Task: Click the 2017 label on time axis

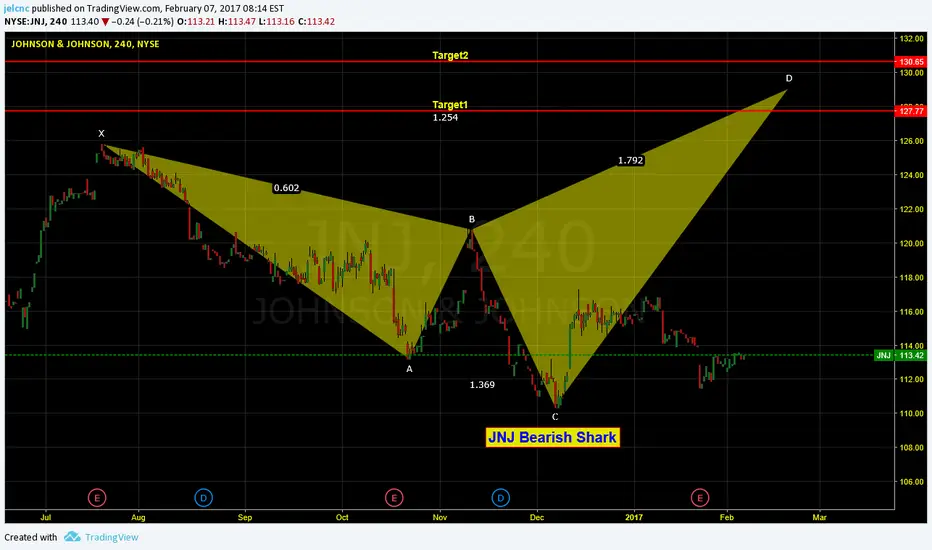Action: tap(634, 517)
